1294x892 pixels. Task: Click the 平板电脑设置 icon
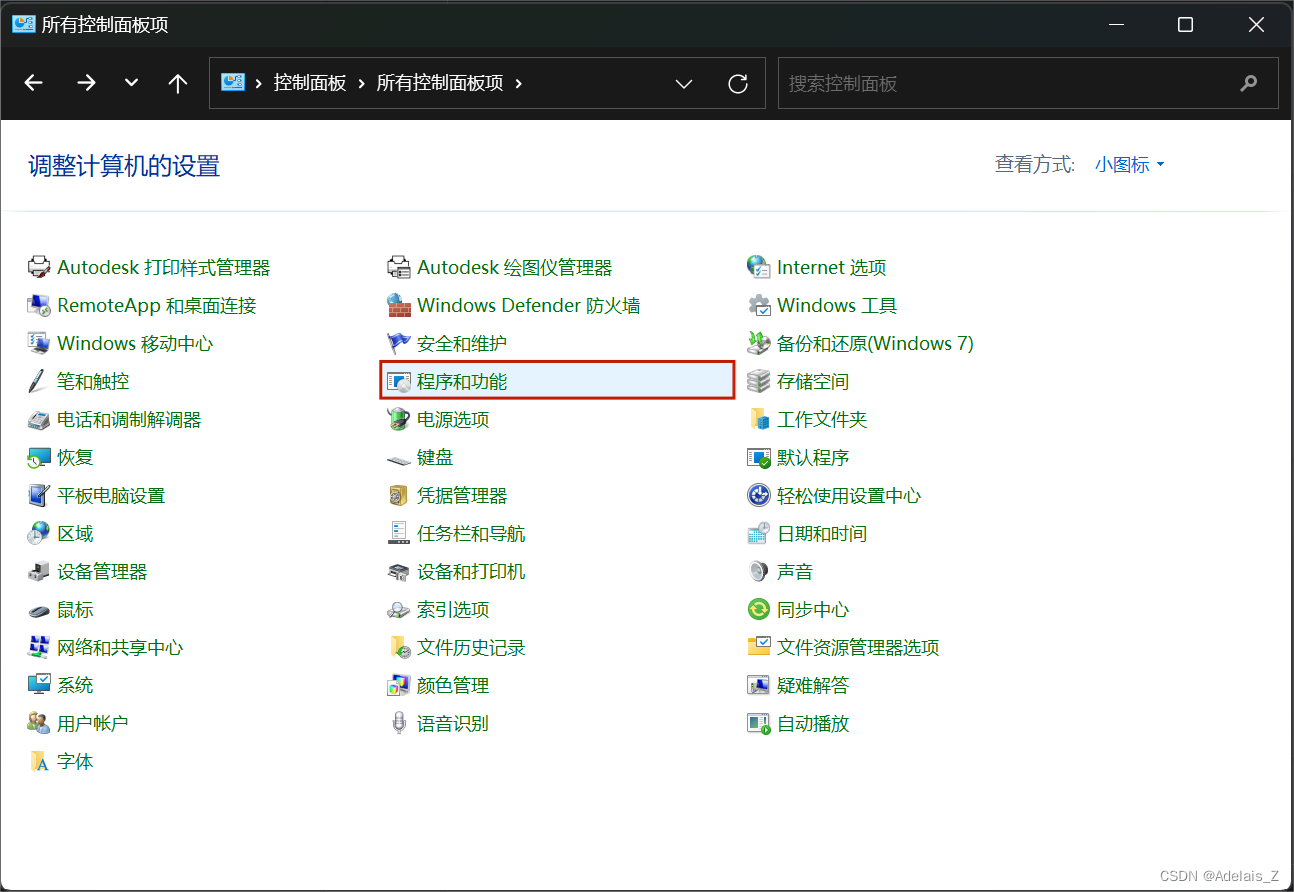pyautogui.click(x=39, y=495)
